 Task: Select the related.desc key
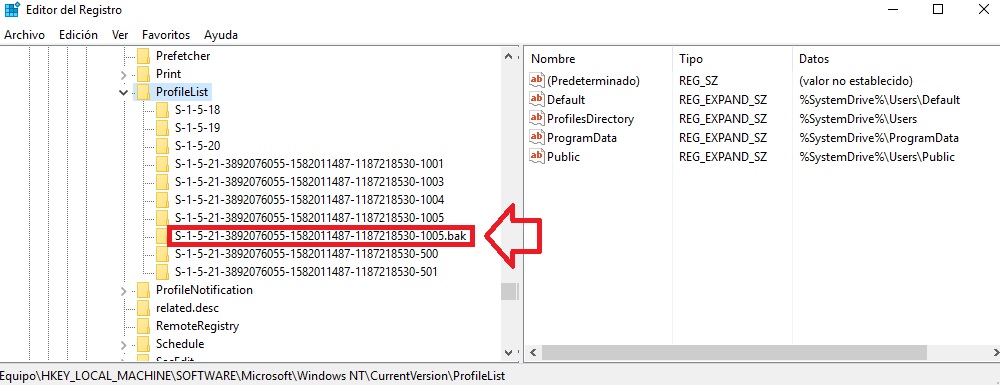point(188,308)
